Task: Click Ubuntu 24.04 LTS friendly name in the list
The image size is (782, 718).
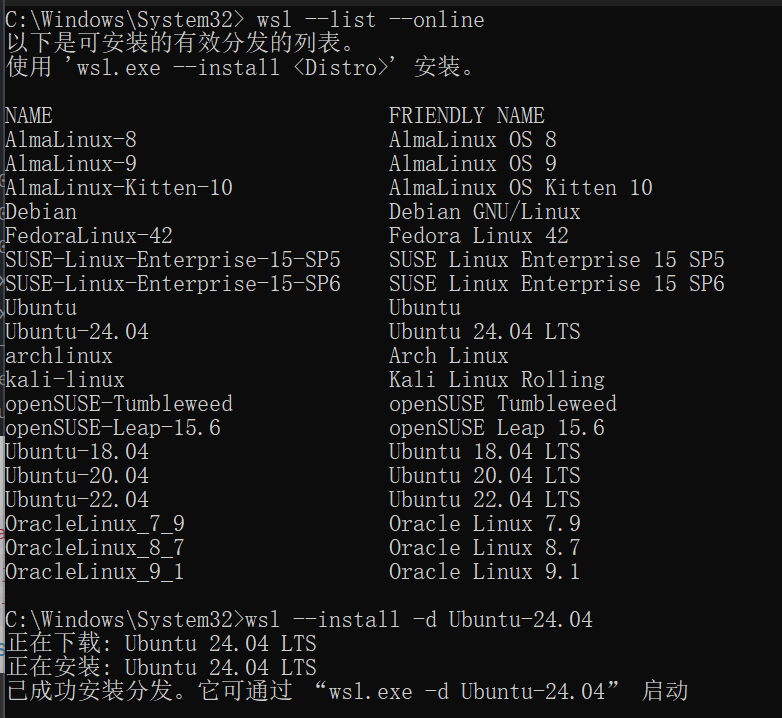Action: [484, 332]
